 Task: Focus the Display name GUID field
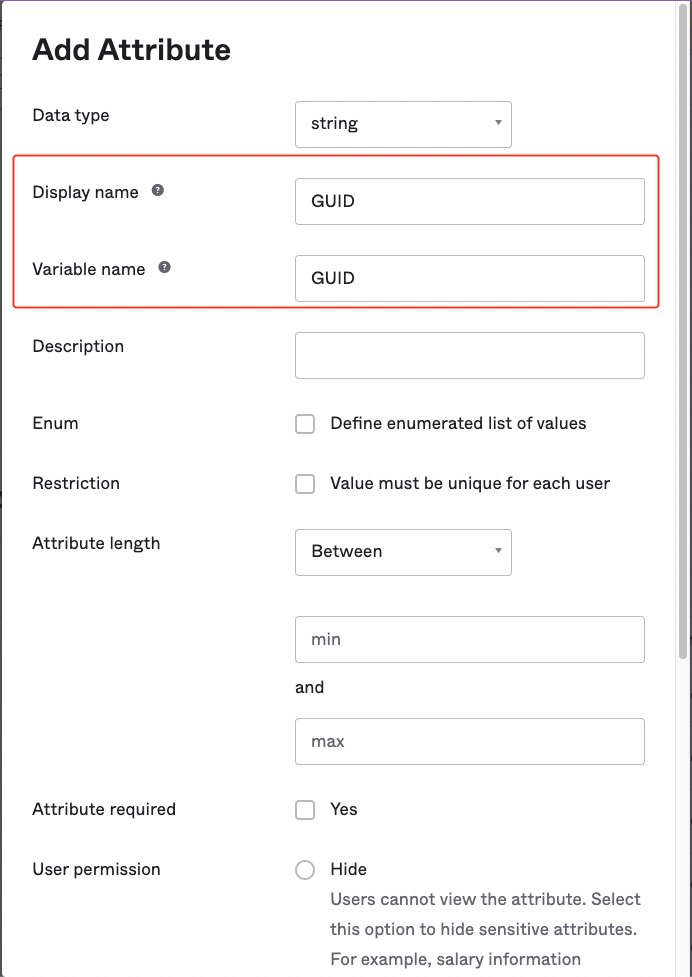pos(469,201)
